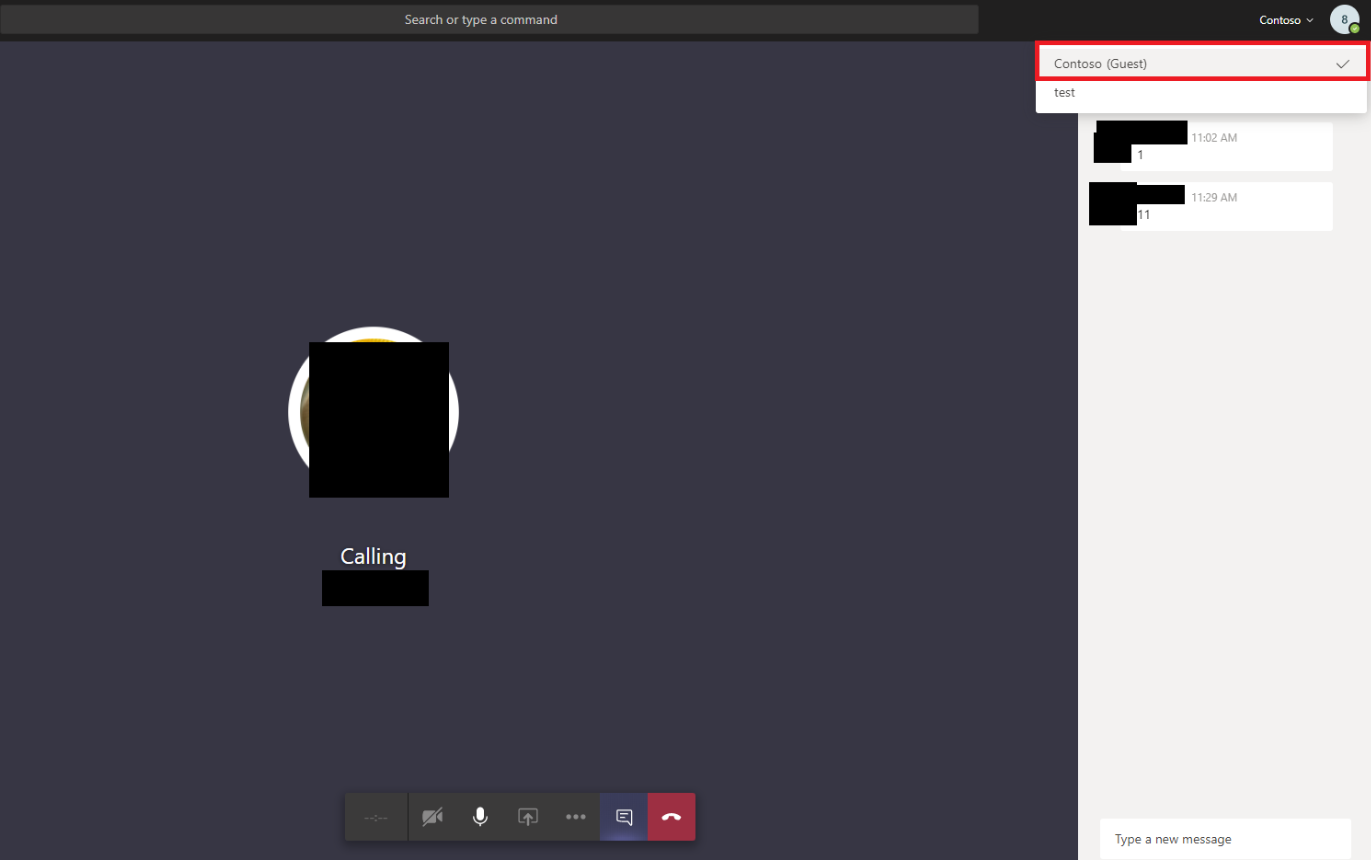This screenshot has width=1372, height=861.
Task: Click the callee's profile picture
Action: point(374,412)
